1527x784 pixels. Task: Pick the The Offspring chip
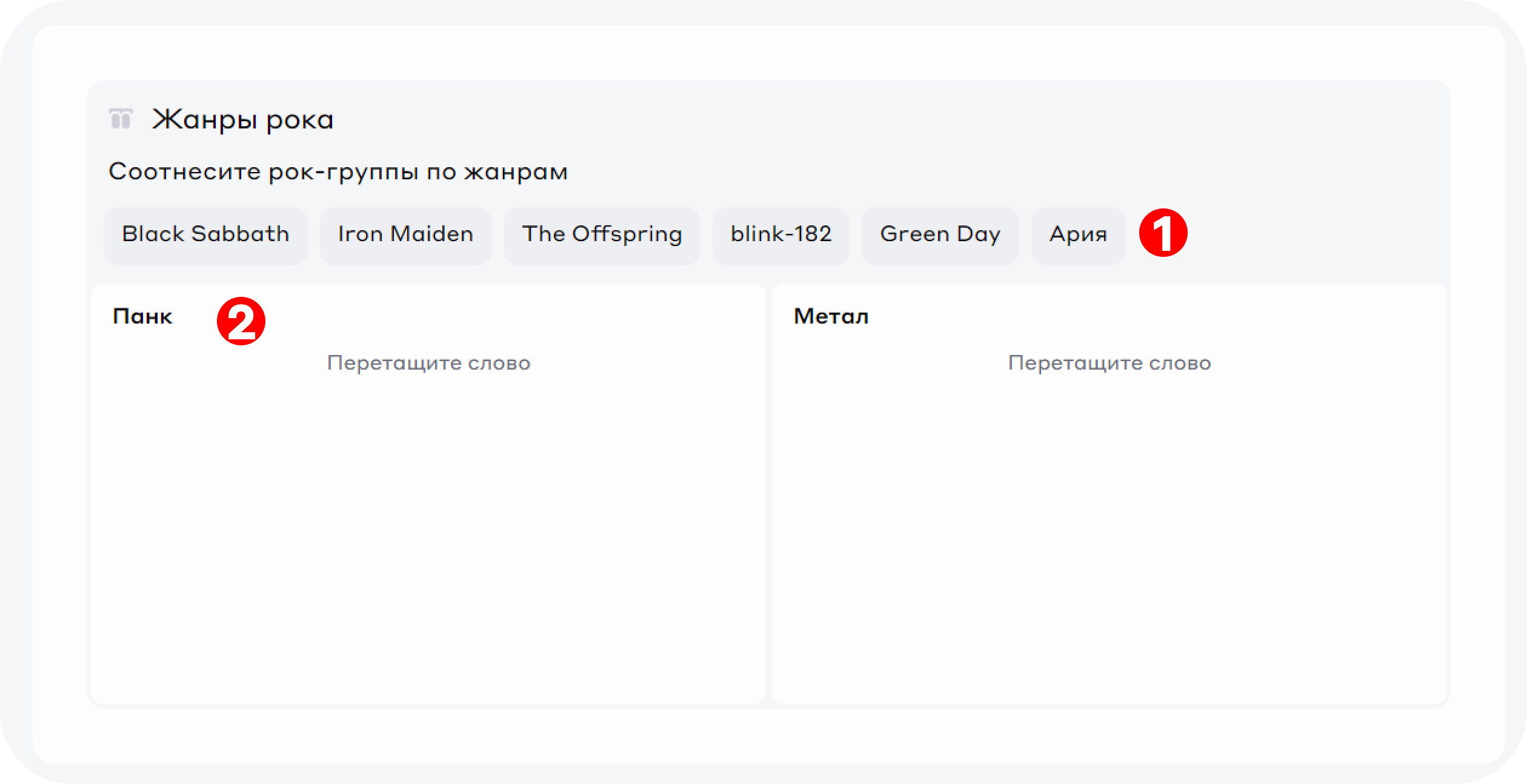602,234
